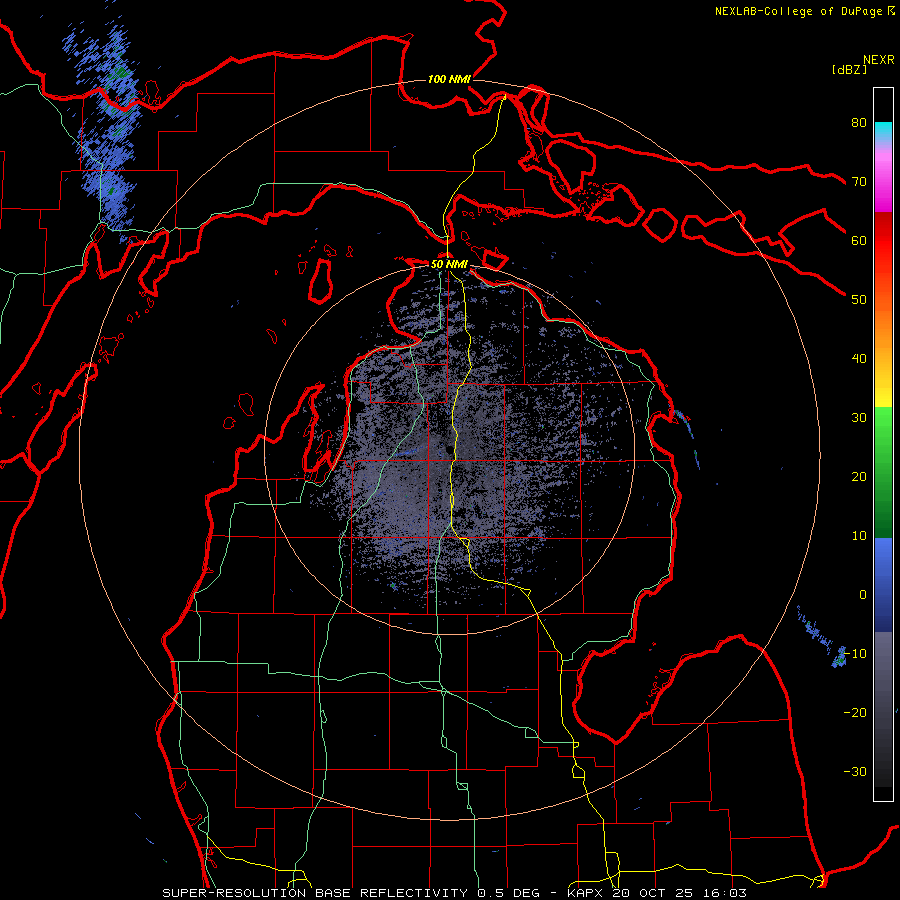
Task: Click the NEXR label above color bar
Action: coord(879,60)
